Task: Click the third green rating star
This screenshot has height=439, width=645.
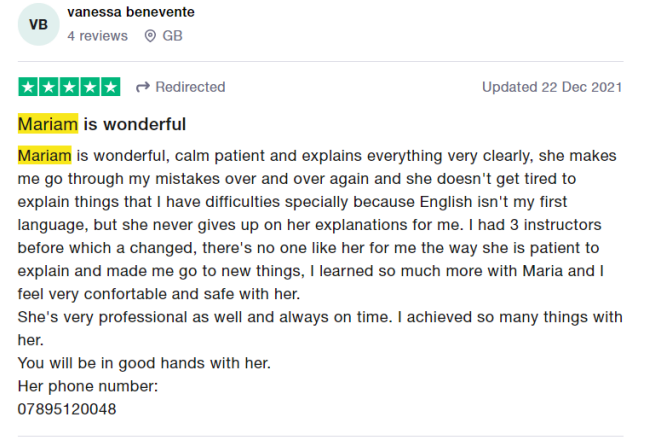Action: click(x=69, y=87)
